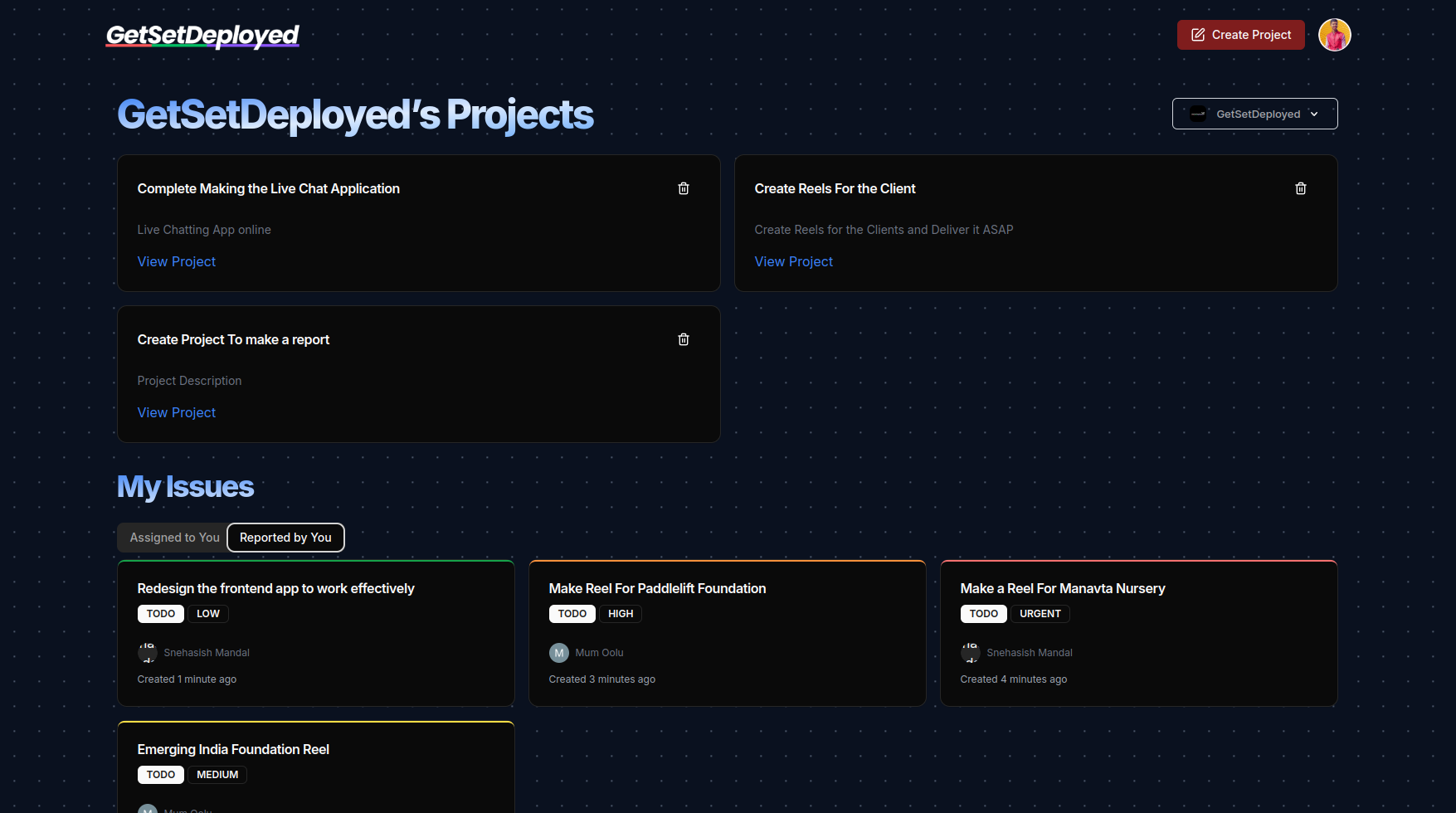This screenshot has width=1456, height=813.
Task: Select the Reported by You tab
Action: click(285, 538)
